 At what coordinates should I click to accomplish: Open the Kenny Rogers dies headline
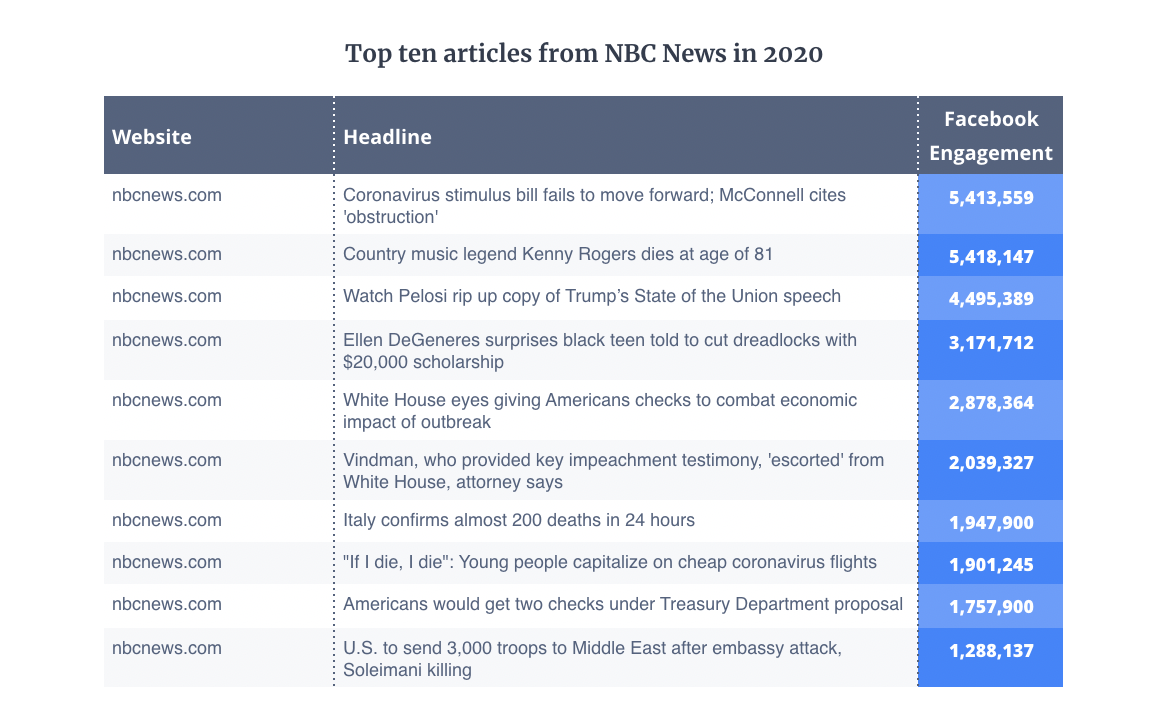click(557, 255)
